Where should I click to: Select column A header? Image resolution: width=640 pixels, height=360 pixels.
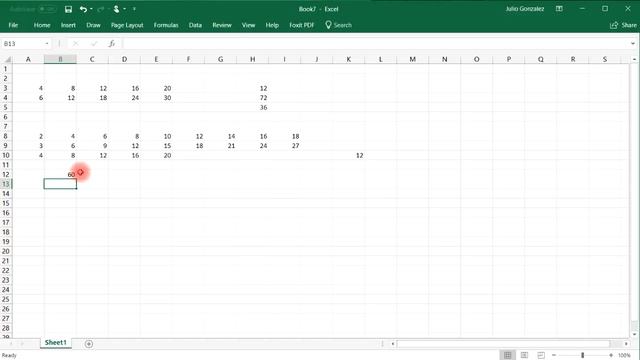(x=28, y=59)
